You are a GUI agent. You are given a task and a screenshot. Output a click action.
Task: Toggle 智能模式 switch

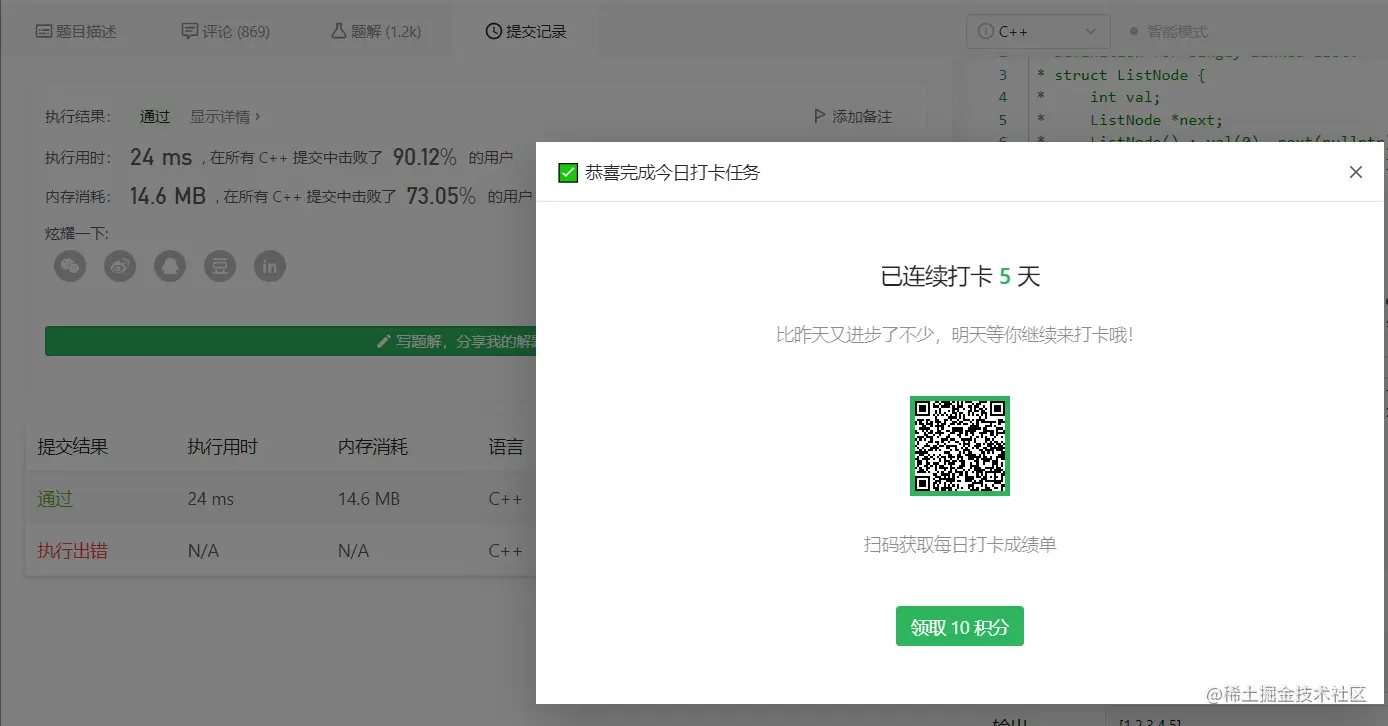(1168, 32)
